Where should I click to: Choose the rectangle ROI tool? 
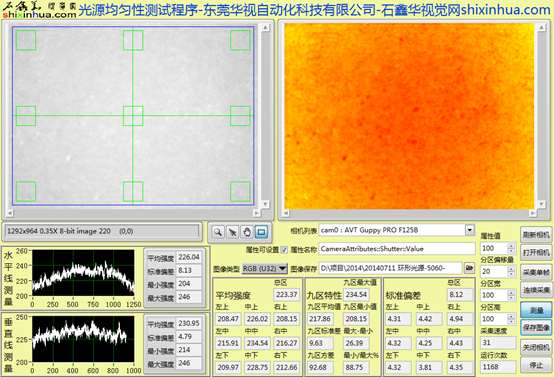(261, 232)
